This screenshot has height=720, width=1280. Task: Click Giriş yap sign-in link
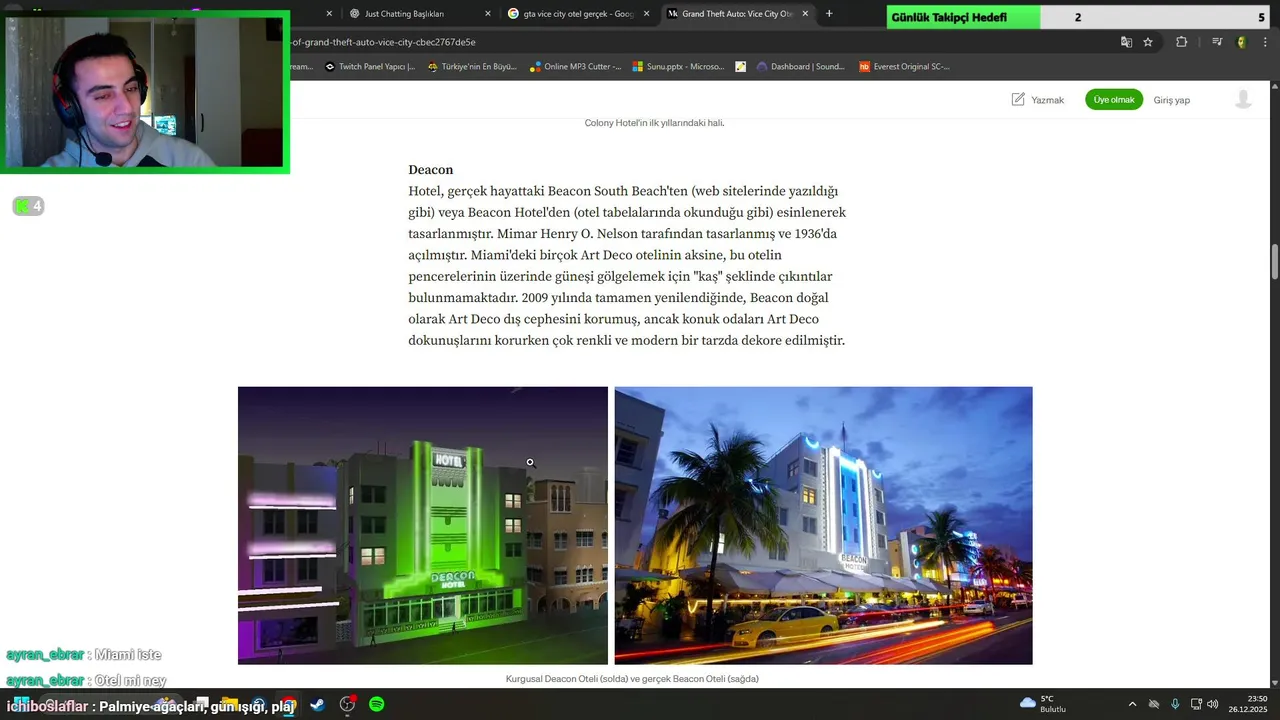click(x=1171, y=100)
